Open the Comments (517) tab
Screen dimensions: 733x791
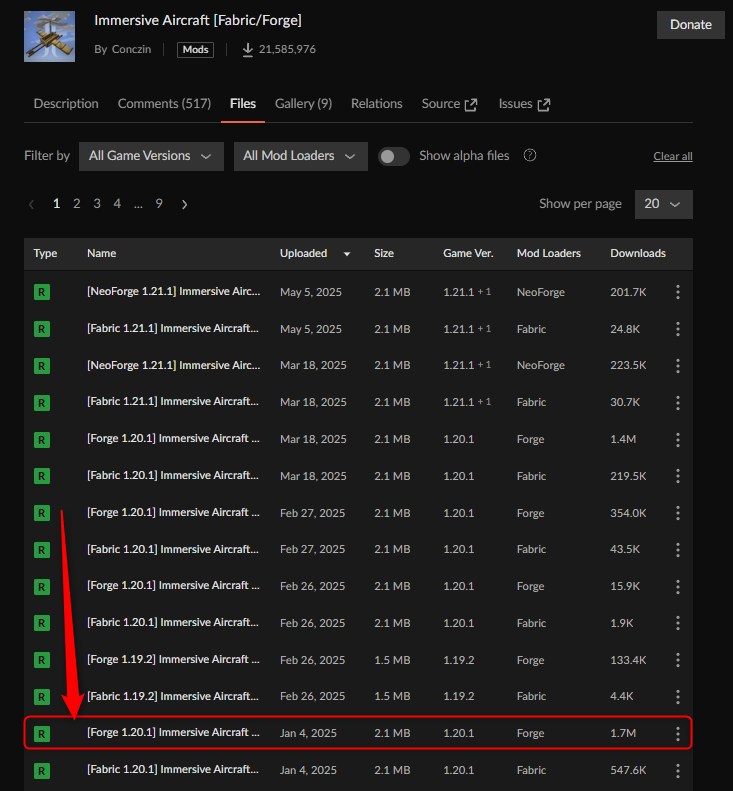tap(164, 103)
